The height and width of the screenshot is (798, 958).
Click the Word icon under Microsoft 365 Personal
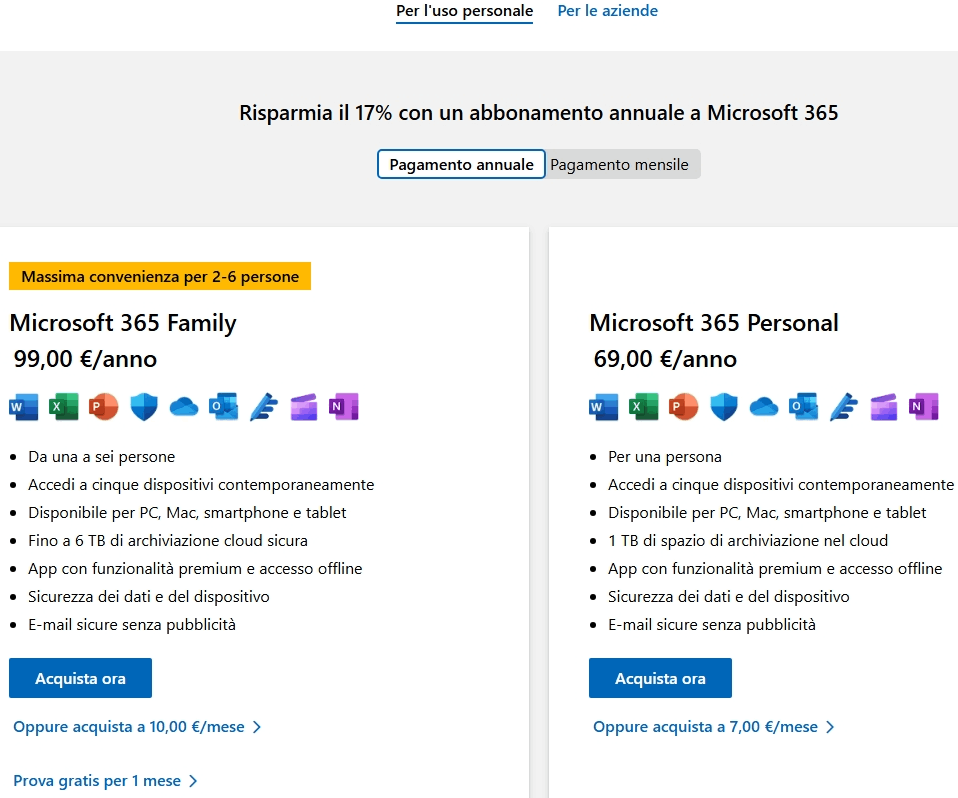click(604, 407)
